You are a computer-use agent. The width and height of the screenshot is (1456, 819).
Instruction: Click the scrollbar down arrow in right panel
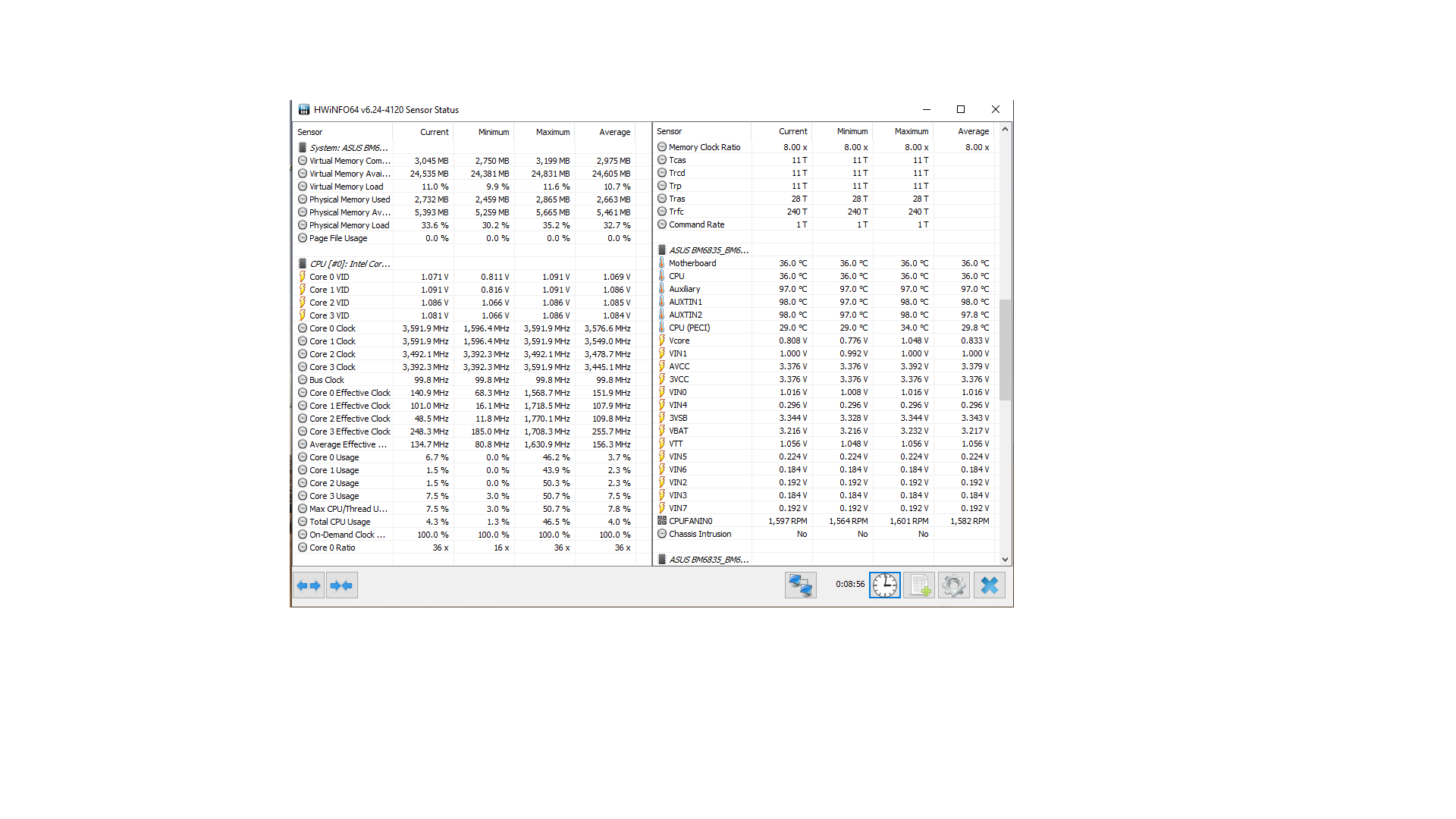[x=1005, y=560]
